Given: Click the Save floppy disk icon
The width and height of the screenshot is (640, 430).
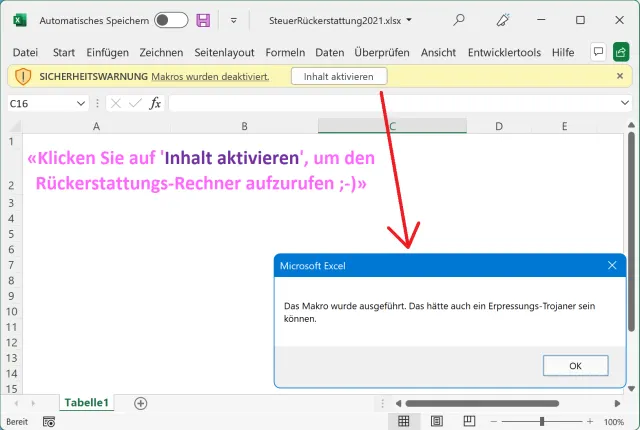Looking at the screenshot, I should coord(203,20).
